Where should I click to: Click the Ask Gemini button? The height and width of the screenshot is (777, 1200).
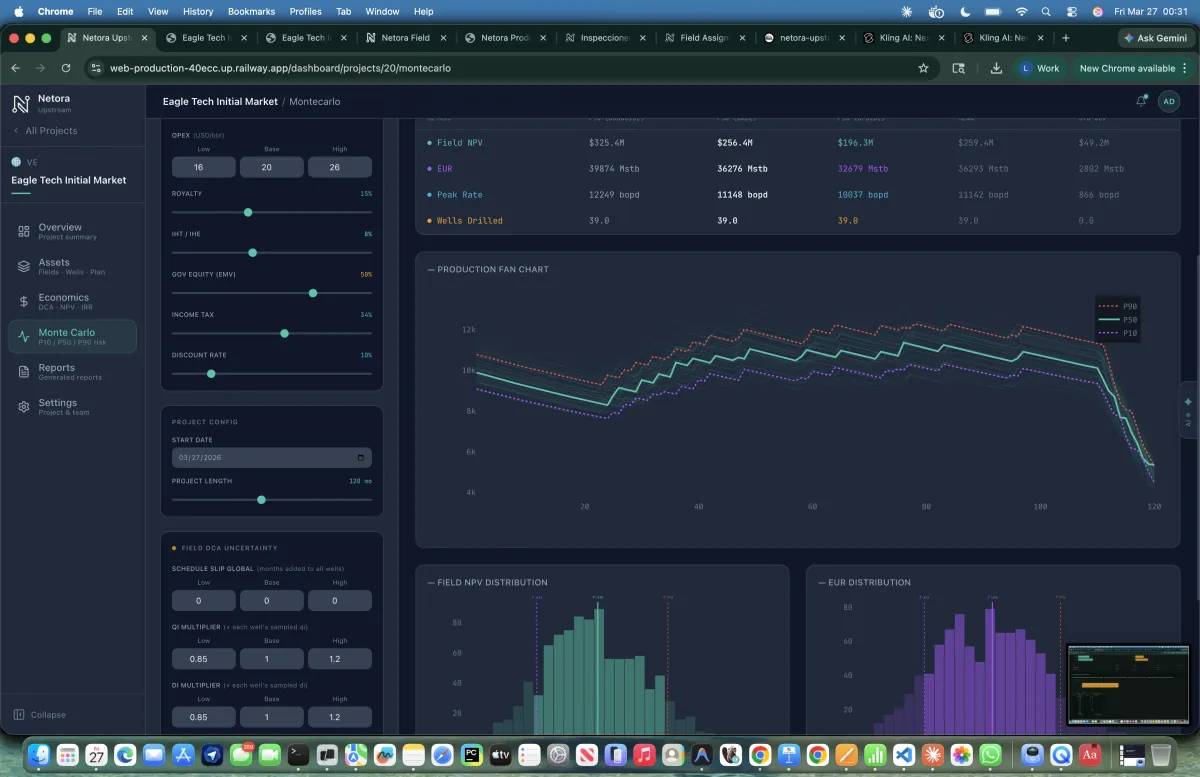pyautogui.click(x=1155, y=38)
